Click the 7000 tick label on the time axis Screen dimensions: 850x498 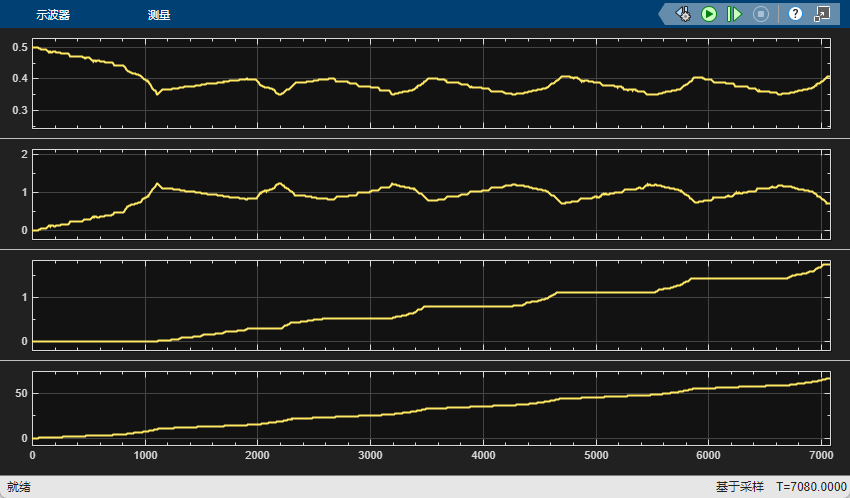click(821, 455)
